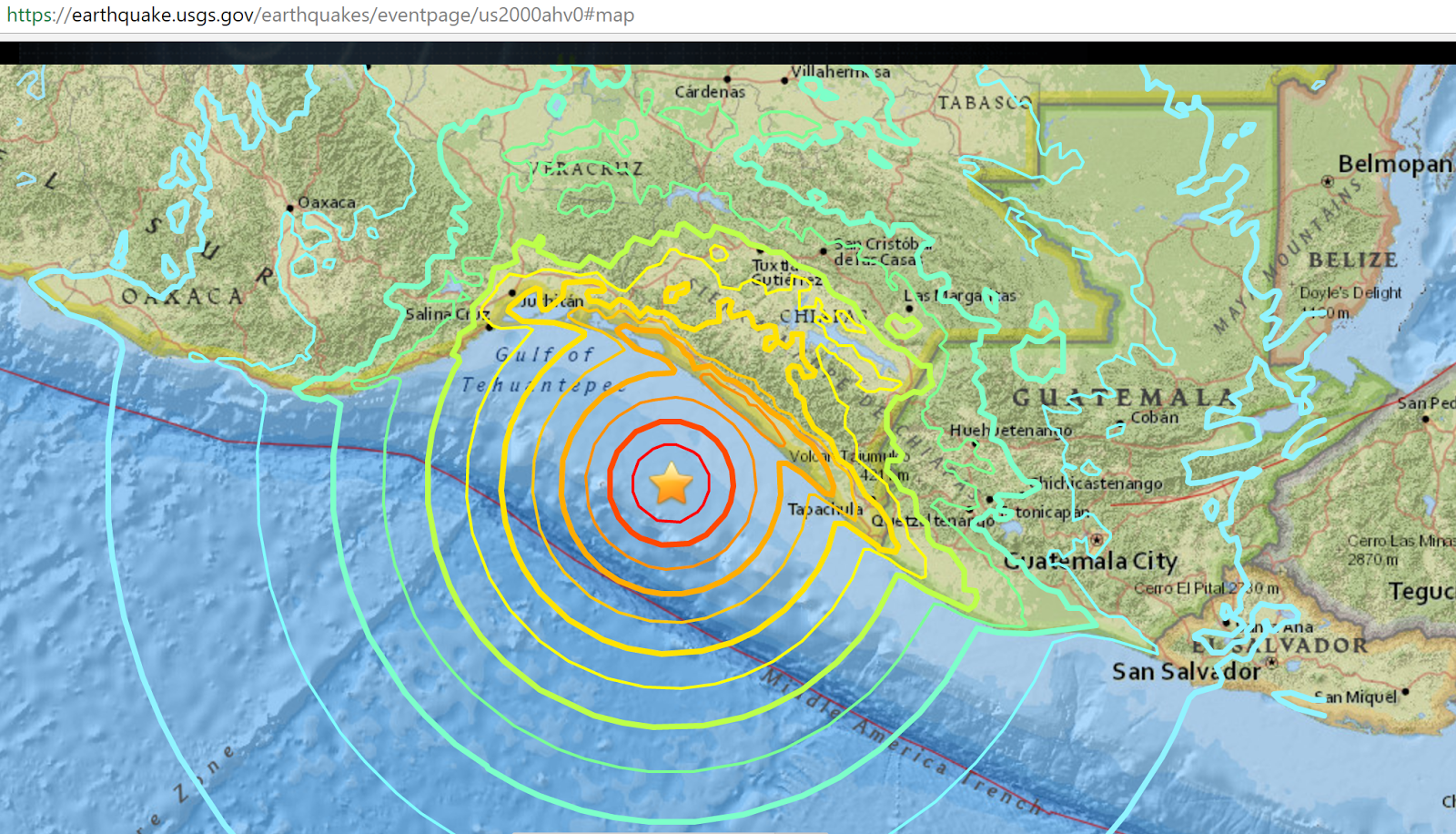Screen dimensions: 1456x834
Task: Click the Chichicastenango label
Action: click(x=1098, y=483)
